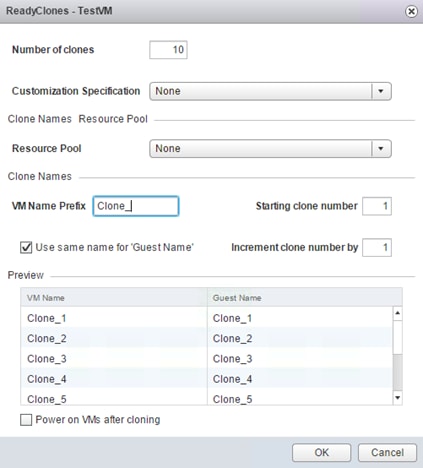The height and width of the screenshot is (468, 423).
Task: Focus the Number of clones field
Action: pos(168,50)
